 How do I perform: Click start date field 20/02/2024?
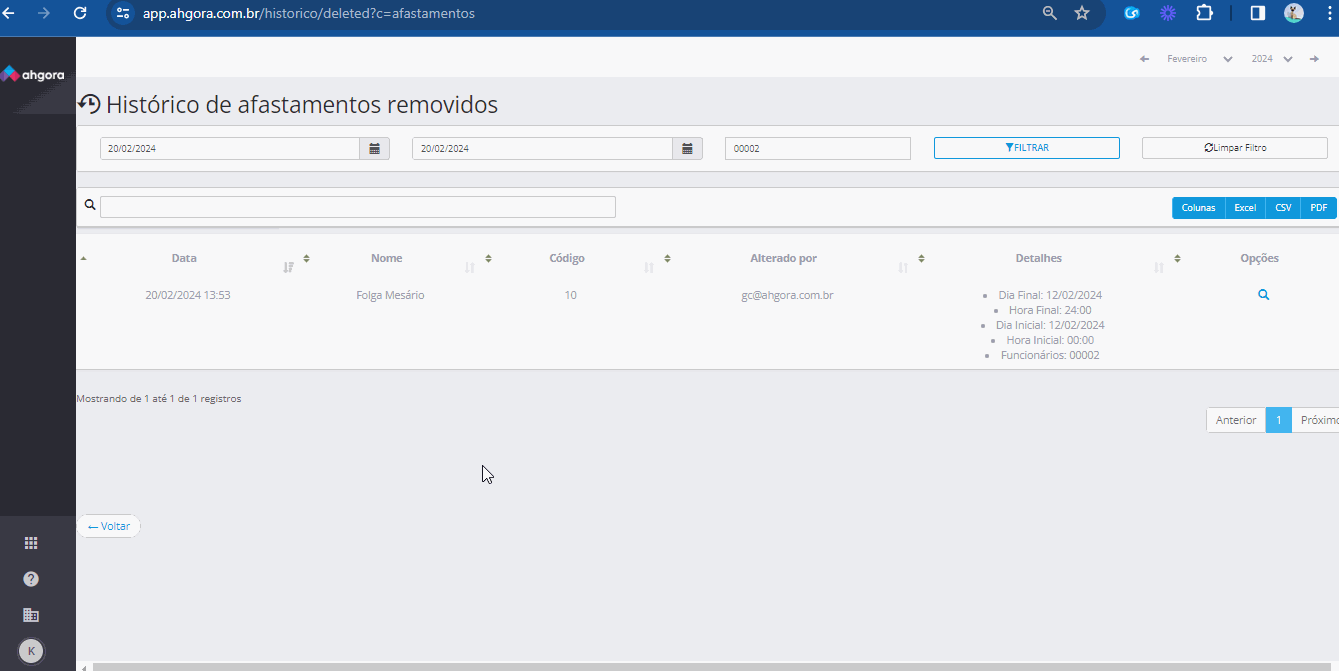230,148
